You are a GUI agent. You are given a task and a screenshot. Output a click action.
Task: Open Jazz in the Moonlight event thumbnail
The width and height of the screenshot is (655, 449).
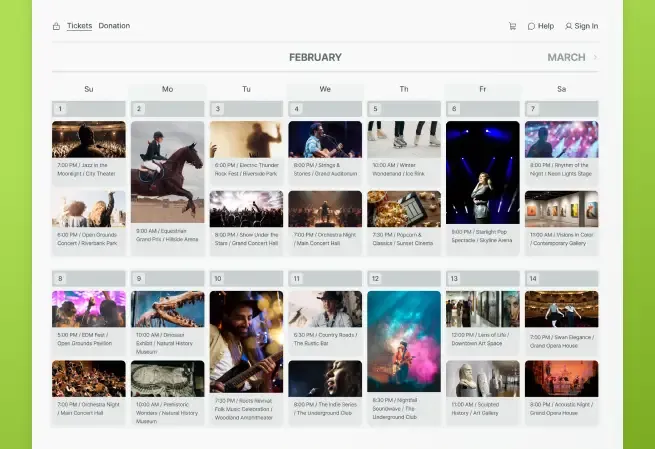[x=89, y=140]
